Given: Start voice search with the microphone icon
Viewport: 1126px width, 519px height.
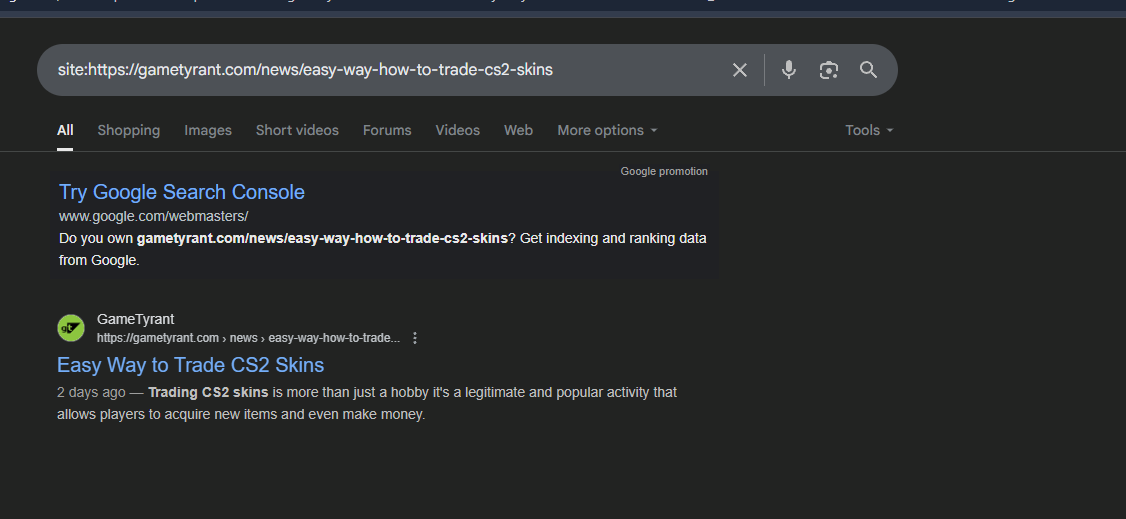Looking at the screenshot, I should pos(788,70).
